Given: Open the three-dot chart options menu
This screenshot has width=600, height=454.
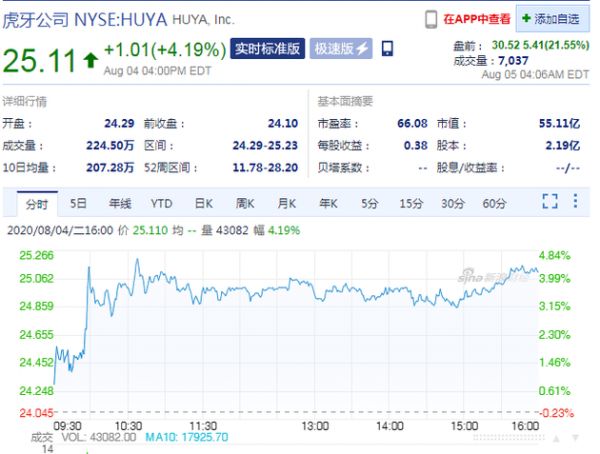Looking at the screenshot, I should point(576,202).
